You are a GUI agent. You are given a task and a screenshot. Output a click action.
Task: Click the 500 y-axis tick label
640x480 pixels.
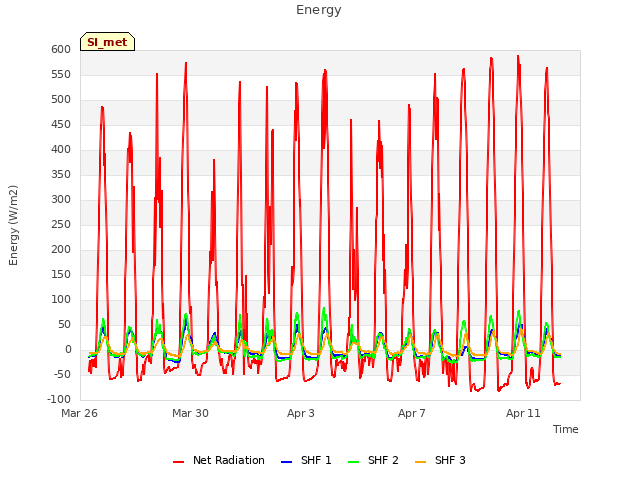pos(61,100)
